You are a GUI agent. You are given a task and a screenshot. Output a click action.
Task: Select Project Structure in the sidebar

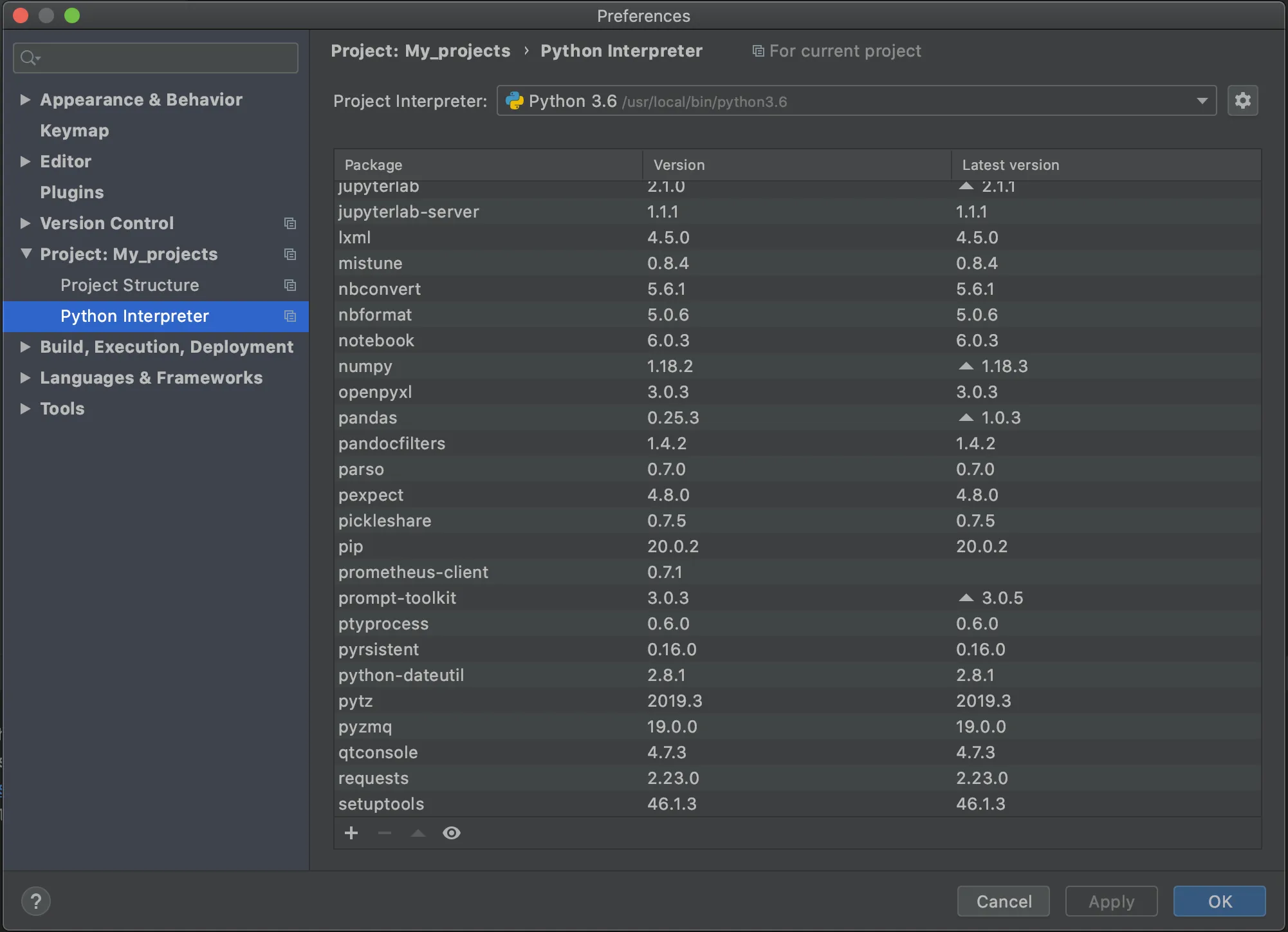click(x=129, y=285)
